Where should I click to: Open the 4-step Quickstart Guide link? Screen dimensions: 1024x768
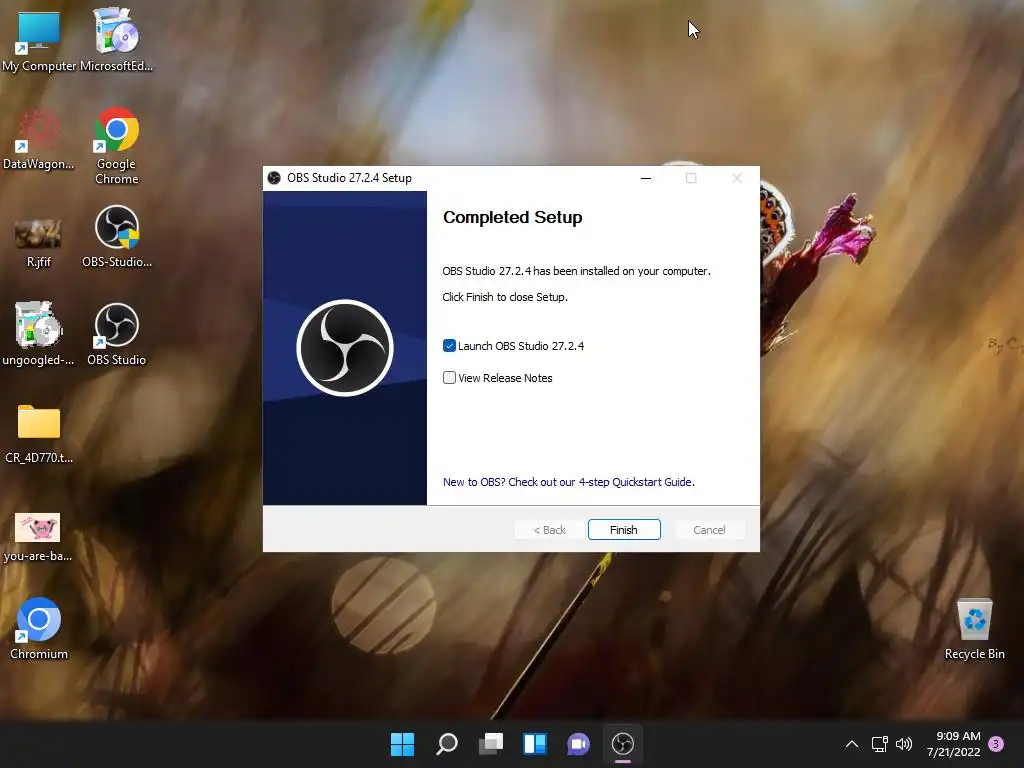pos(568,482)
